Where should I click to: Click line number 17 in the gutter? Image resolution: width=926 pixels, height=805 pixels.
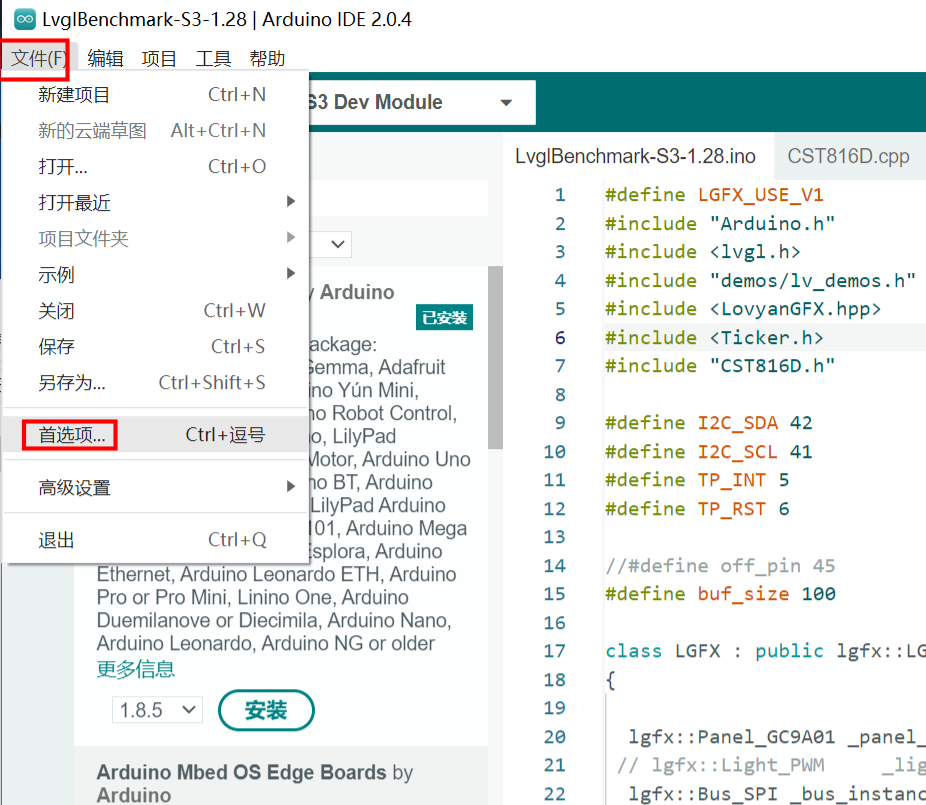coord(555,651)
